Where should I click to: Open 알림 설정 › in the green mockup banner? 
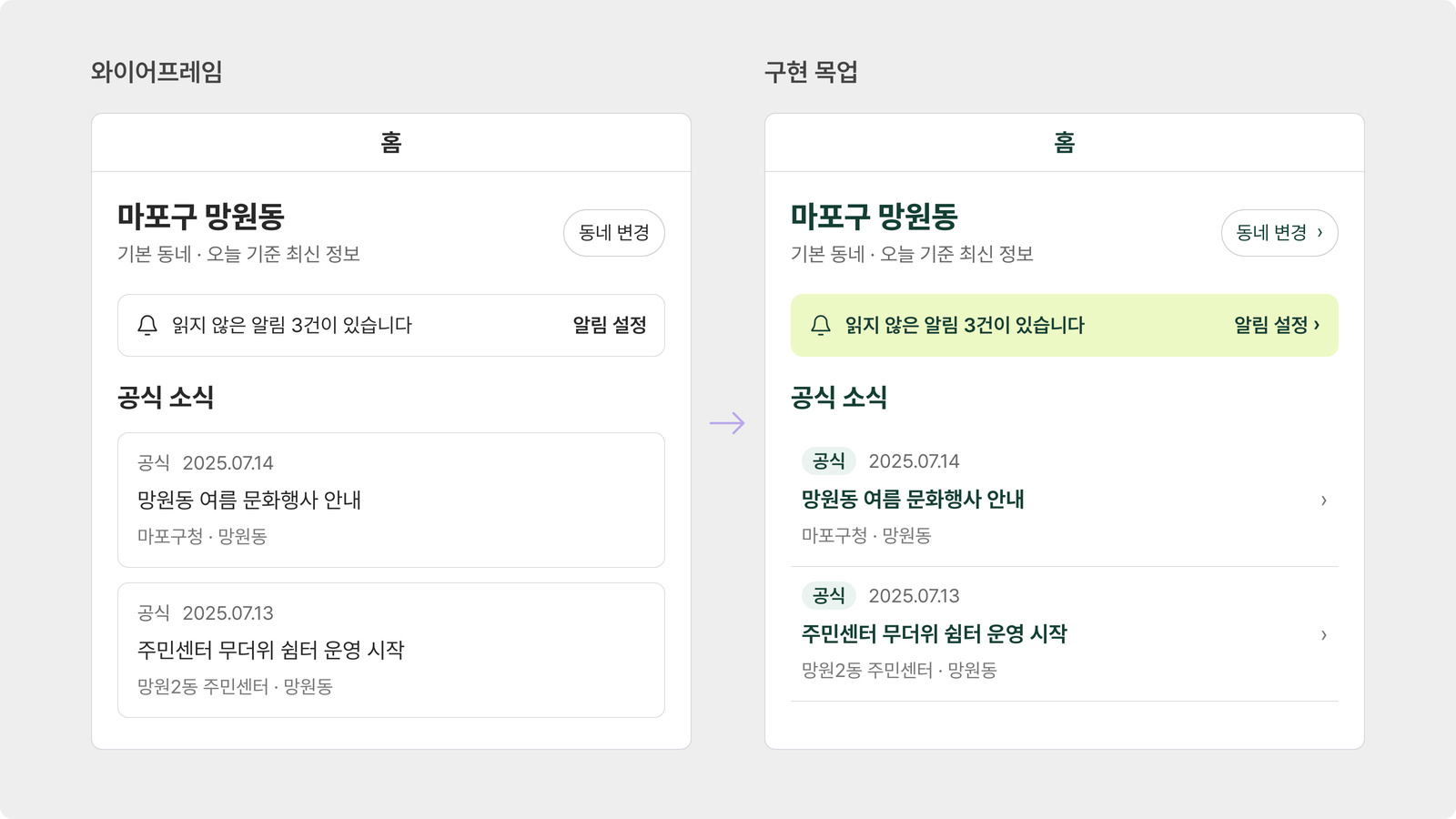(x=1277, y=325)
